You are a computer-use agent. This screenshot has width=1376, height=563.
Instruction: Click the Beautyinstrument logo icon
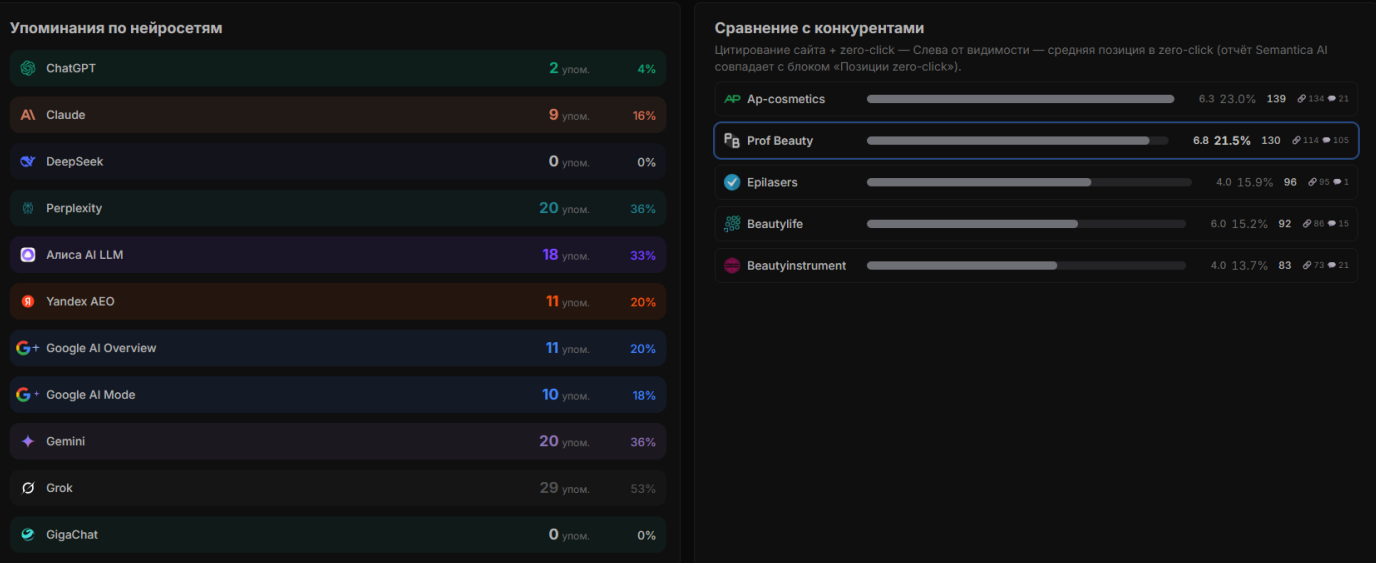pyautogui.click(x=732, y=266)
